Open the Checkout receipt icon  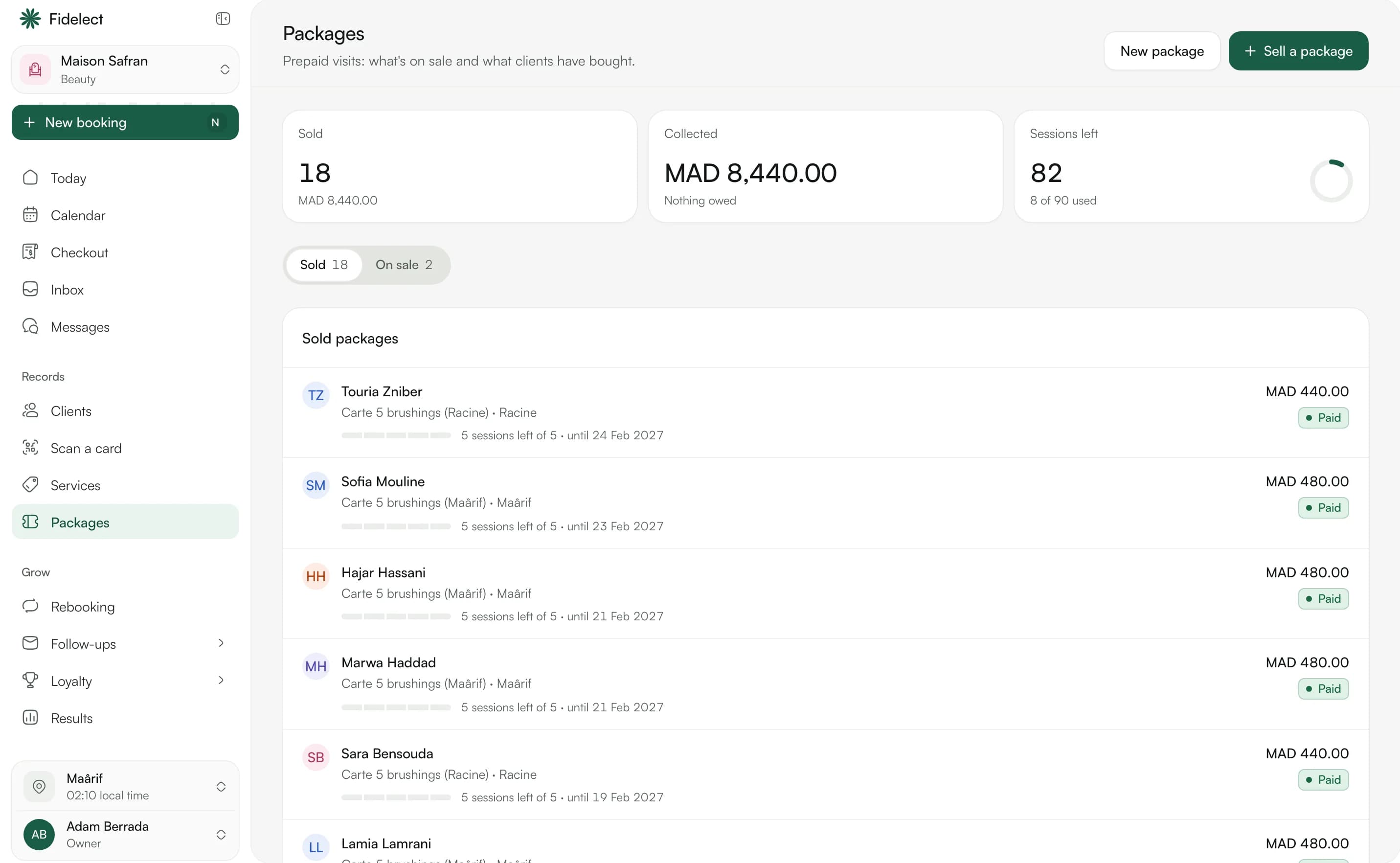[30, 251]
